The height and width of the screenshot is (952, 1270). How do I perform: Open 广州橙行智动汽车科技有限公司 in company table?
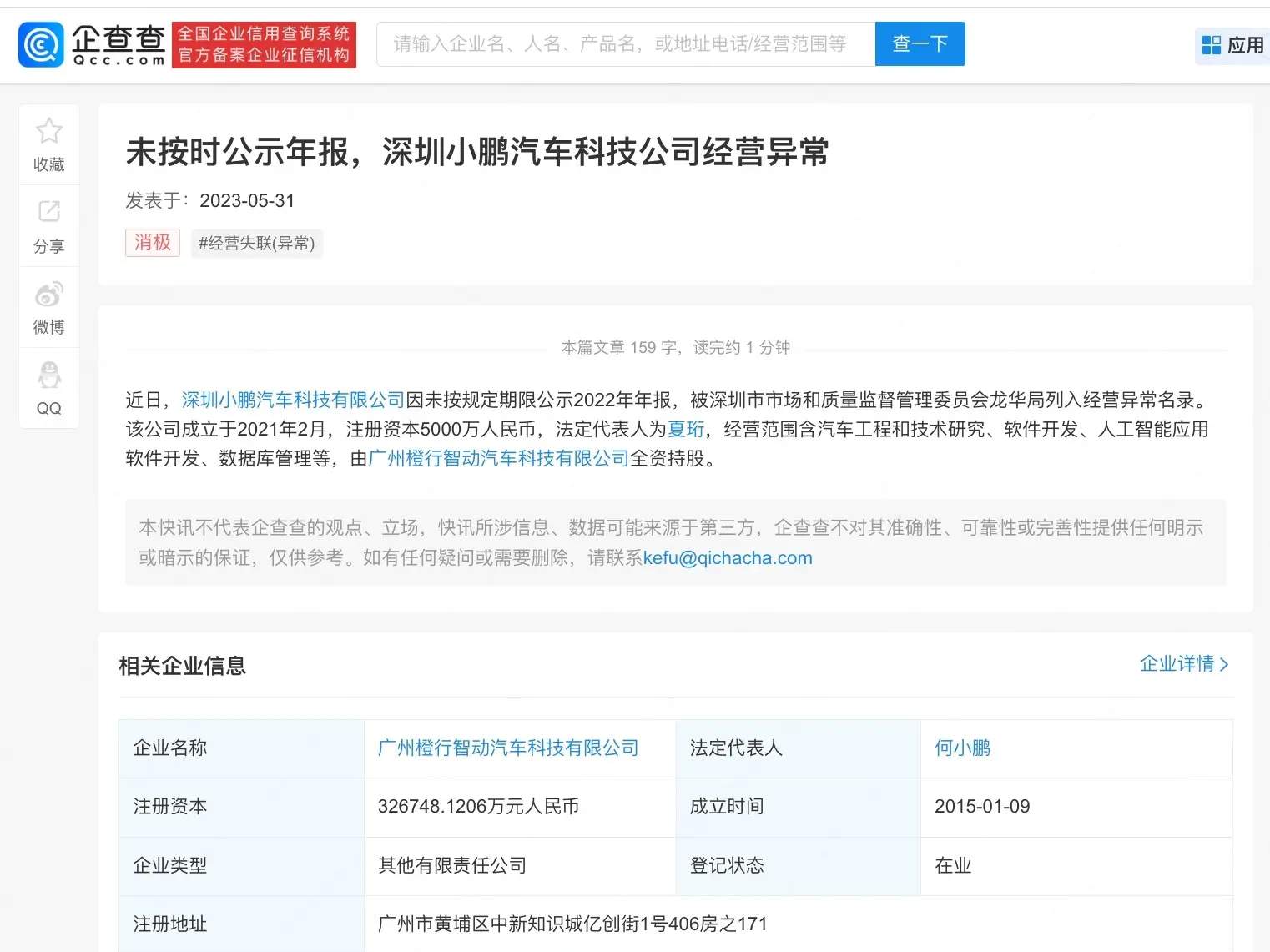click(x=508, y=748)
